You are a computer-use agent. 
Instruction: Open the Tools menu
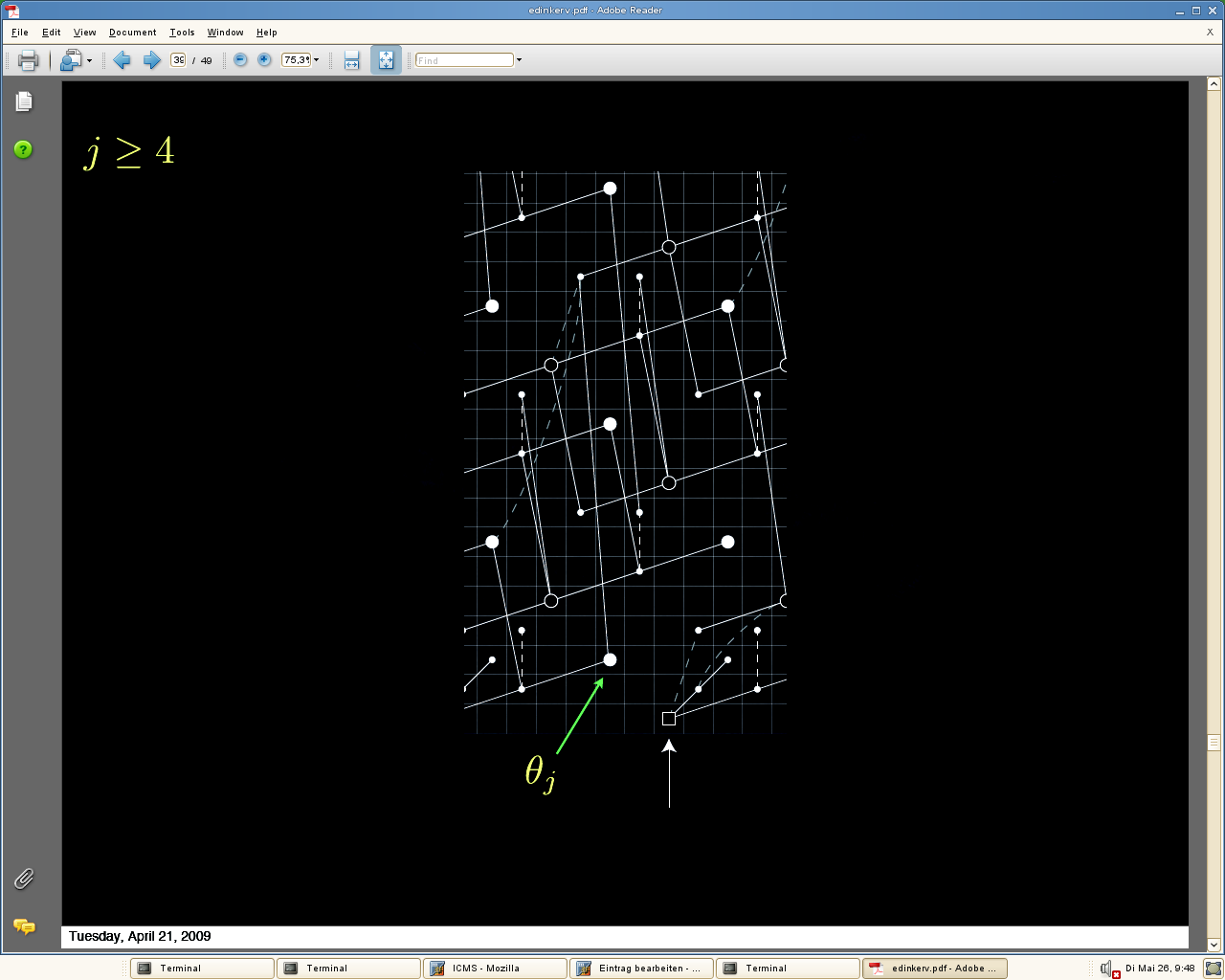182,33
